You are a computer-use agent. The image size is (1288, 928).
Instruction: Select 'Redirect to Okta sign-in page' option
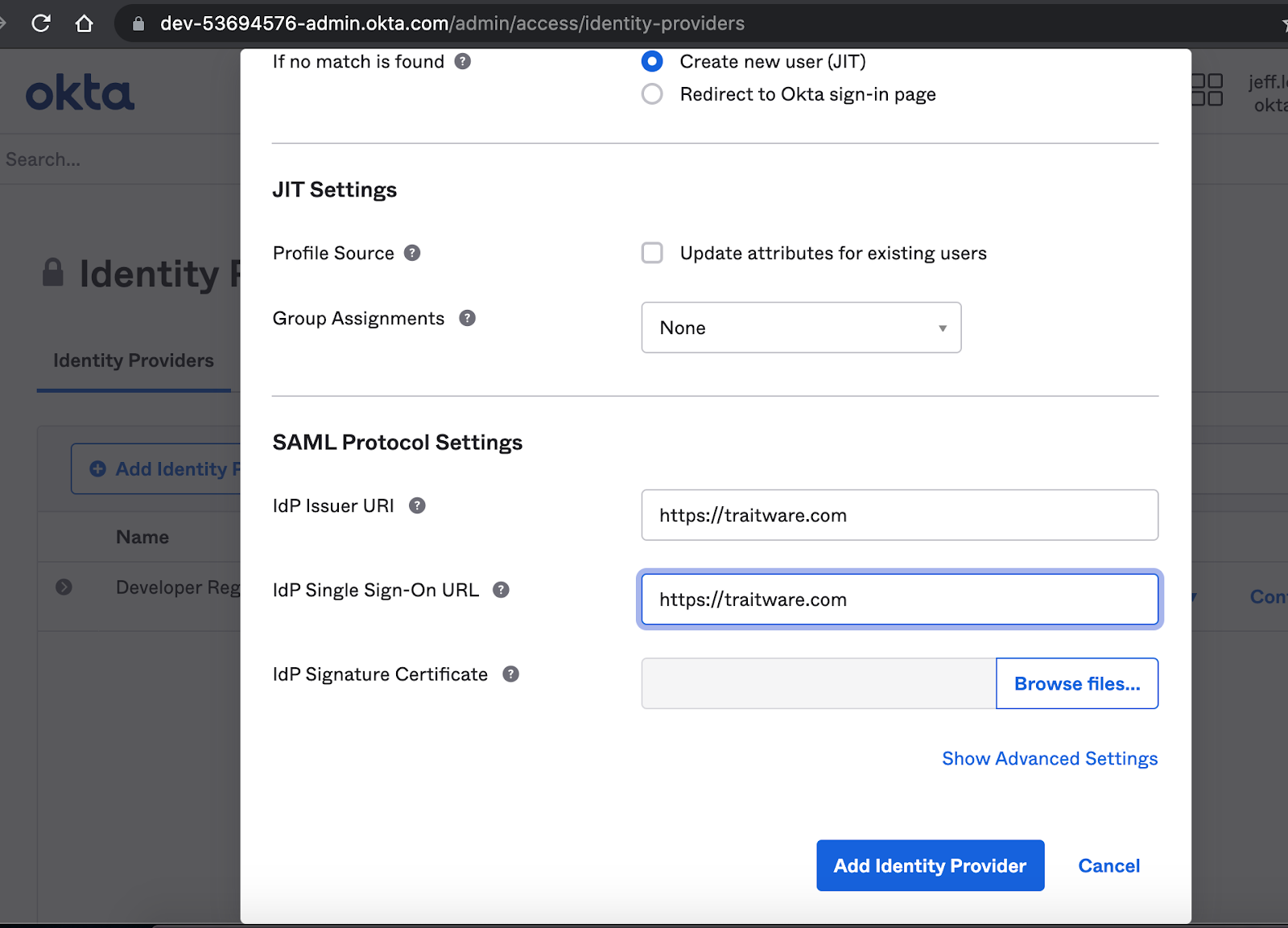click(652, 94)
